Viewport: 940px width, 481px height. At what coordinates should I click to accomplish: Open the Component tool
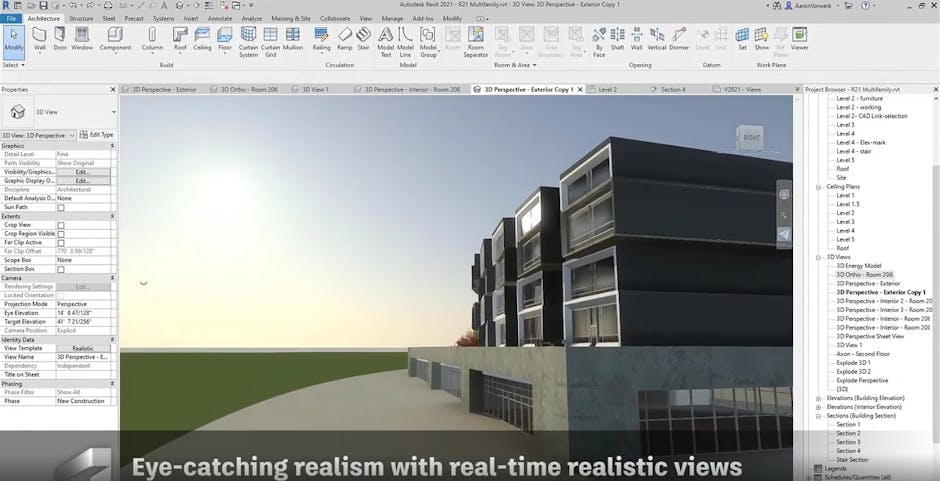tap(115, 39)
